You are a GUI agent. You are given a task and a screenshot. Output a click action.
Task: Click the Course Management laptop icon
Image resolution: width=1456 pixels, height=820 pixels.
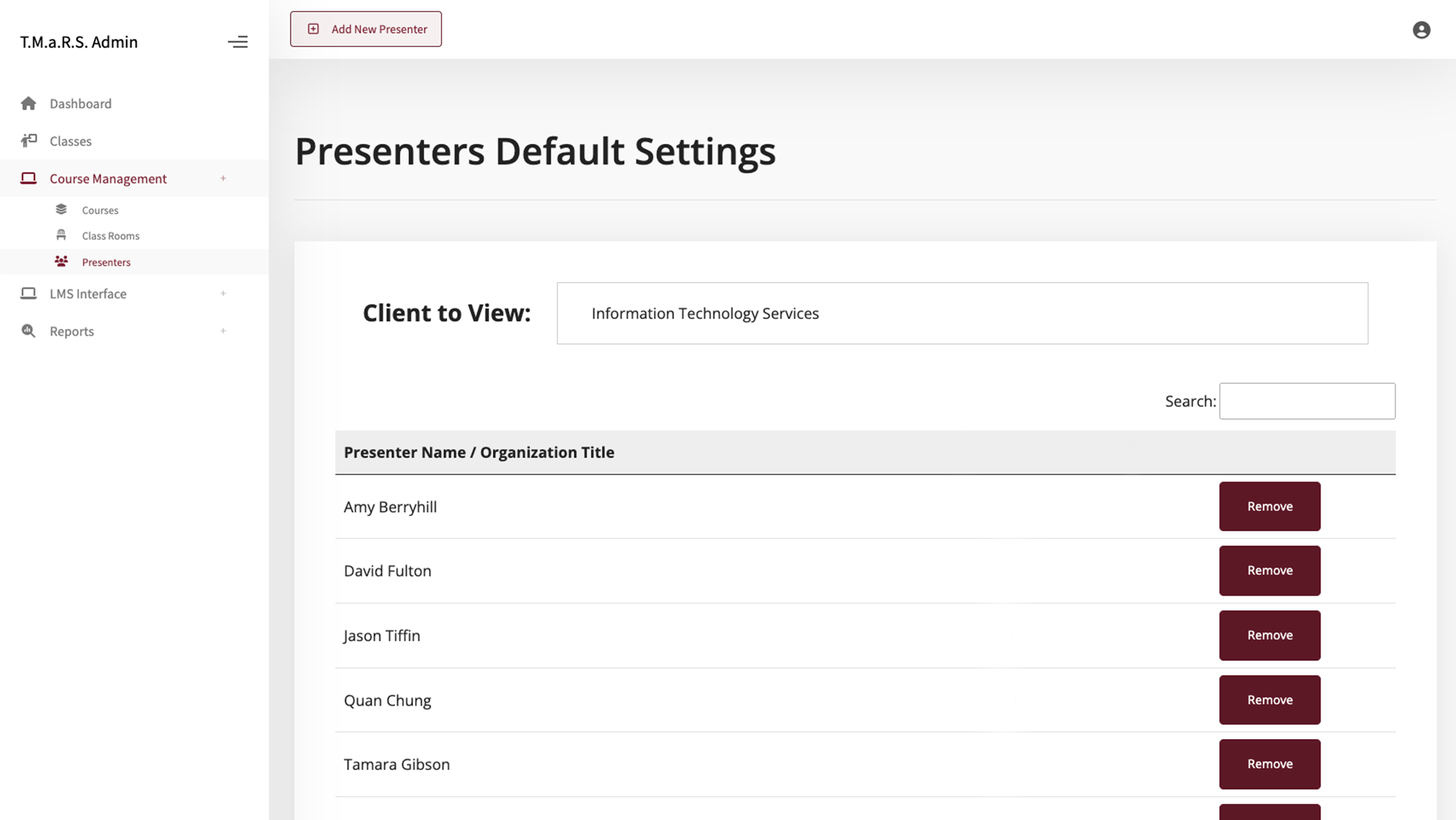click(x=28, y=178)
